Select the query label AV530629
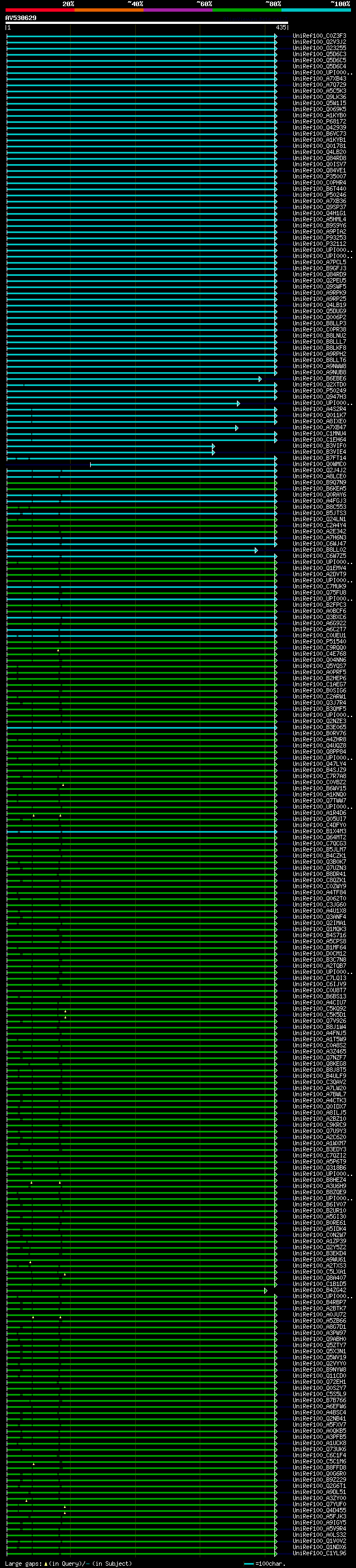This screenshot has height=1568, width=356. click(x=21, y=18)
